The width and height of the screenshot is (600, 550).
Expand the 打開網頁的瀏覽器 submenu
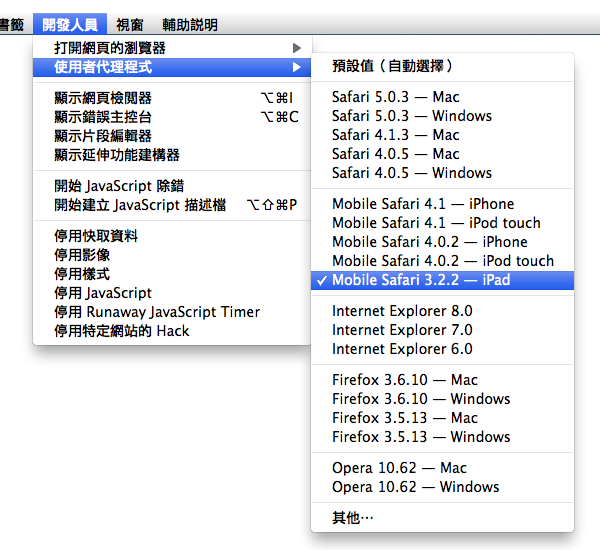[x=110, y=48]
